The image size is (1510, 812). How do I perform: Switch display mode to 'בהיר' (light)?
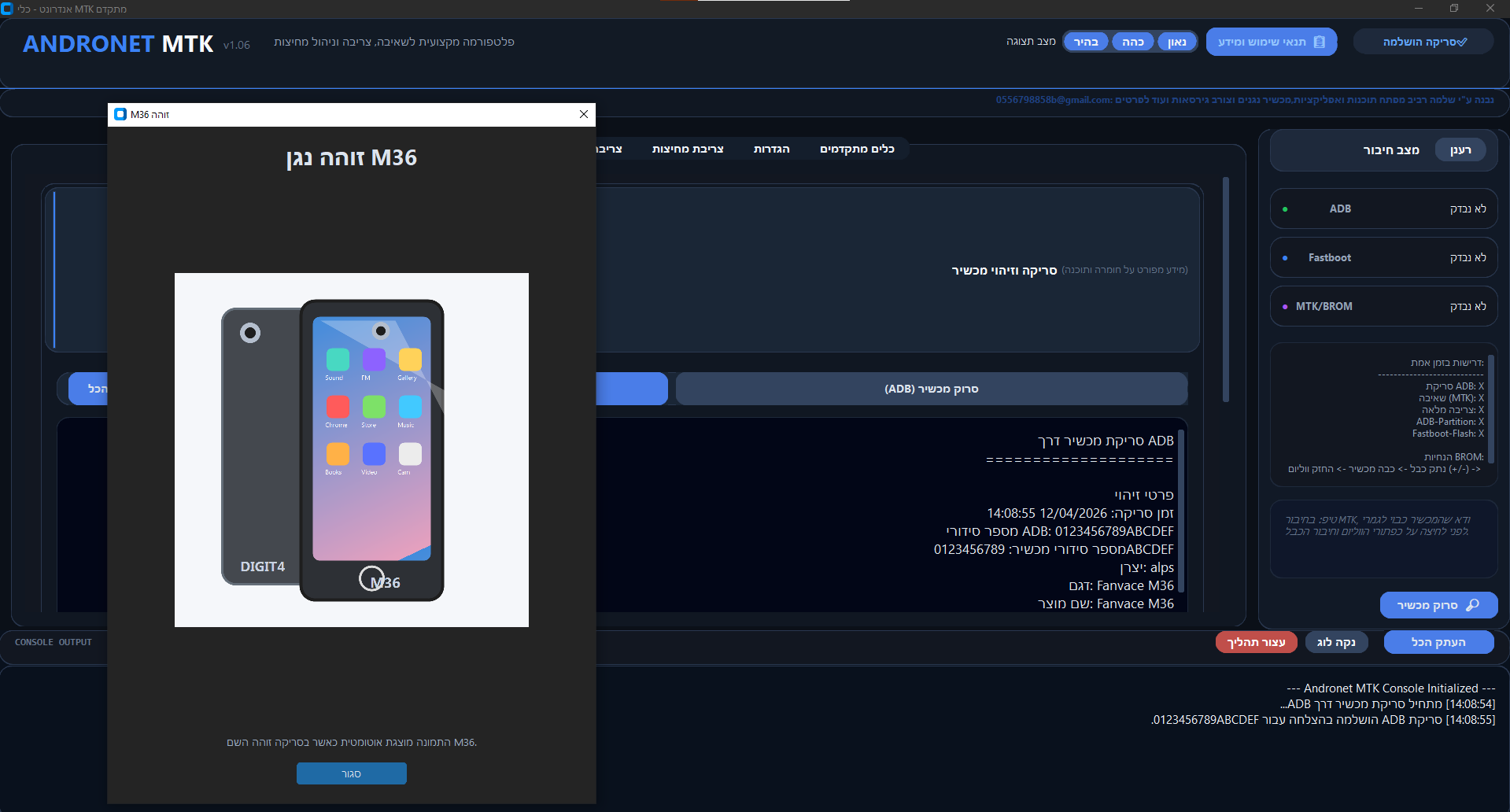click(x=1086, y=42)
